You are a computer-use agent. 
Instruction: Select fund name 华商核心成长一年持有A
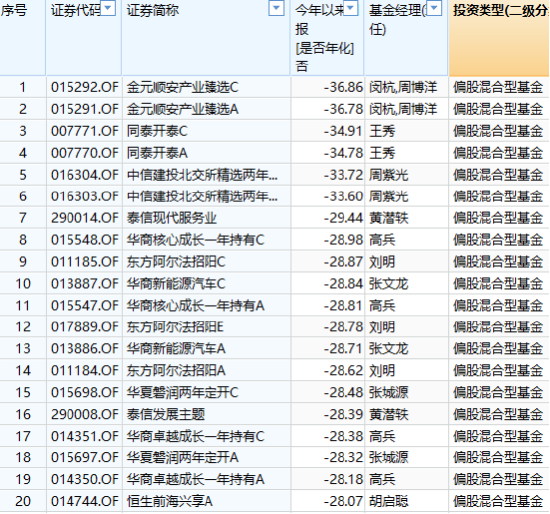point(195,306)
